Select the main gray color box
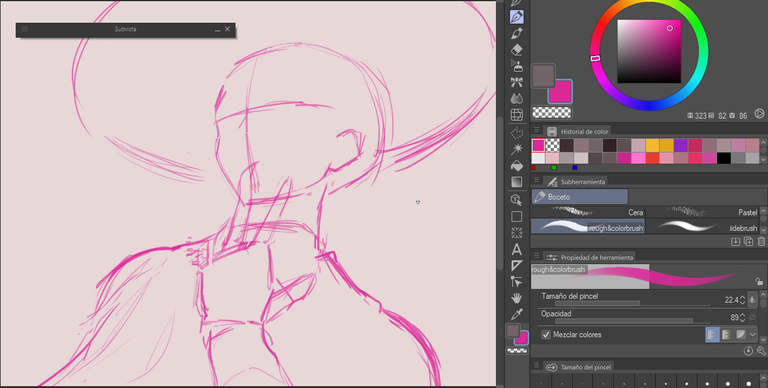This screenshot has width=768, height=388. coord(543,76)
